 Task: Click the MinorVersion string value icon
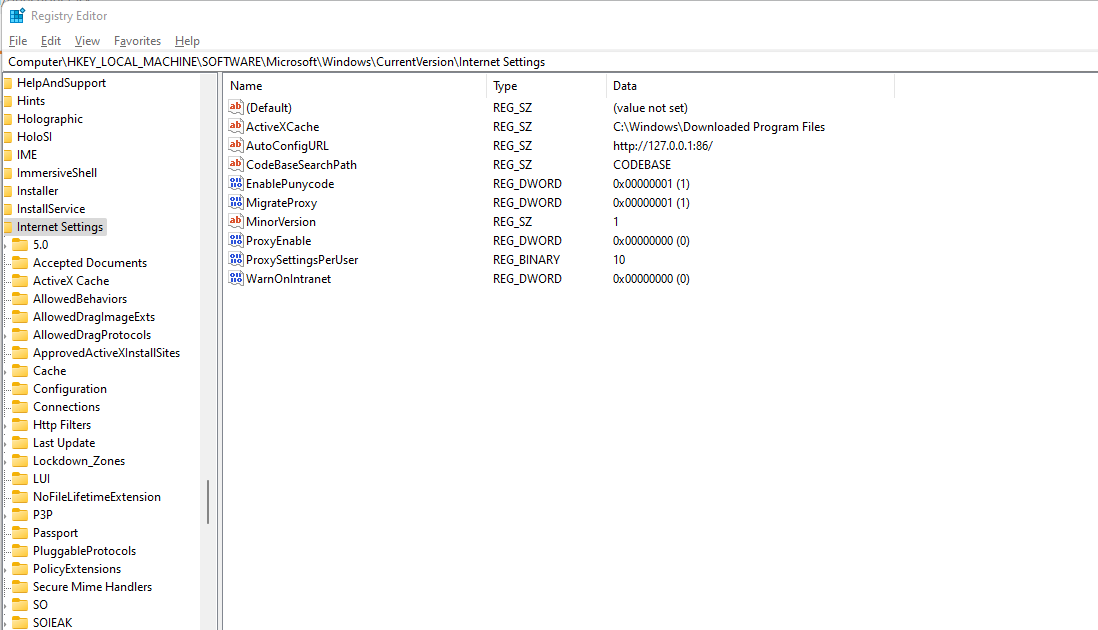click(x=236, y=220)
